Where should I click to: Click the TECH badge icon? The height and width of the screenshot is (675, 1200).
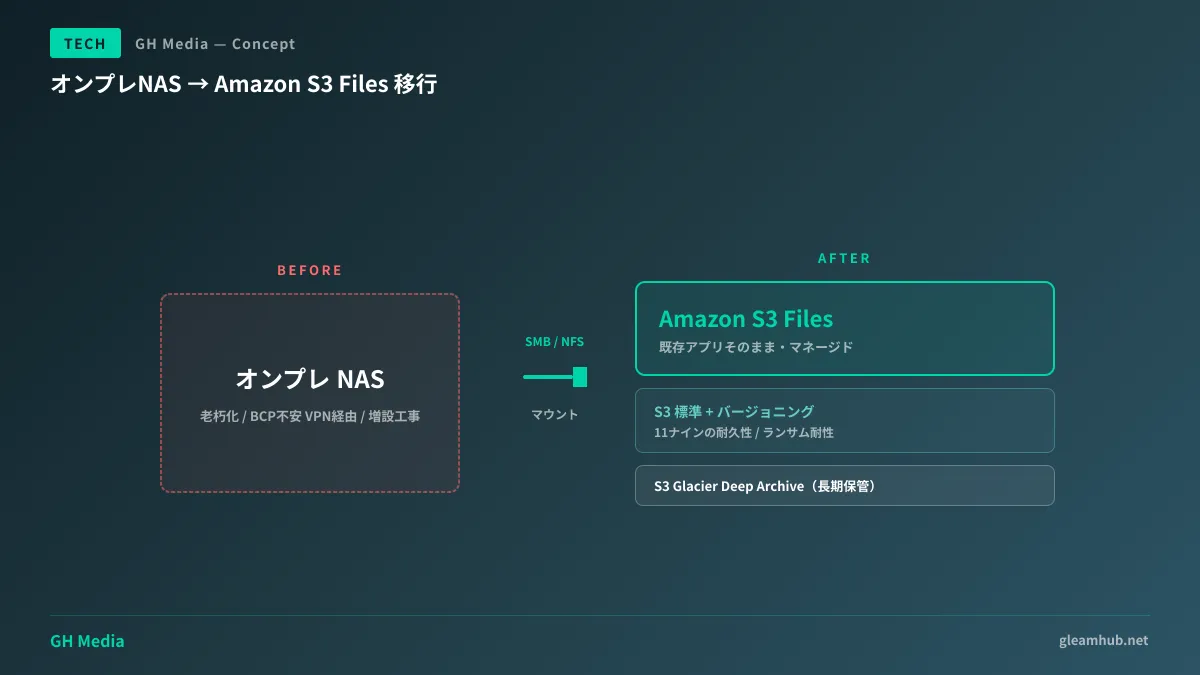click(x=85, y=43)
